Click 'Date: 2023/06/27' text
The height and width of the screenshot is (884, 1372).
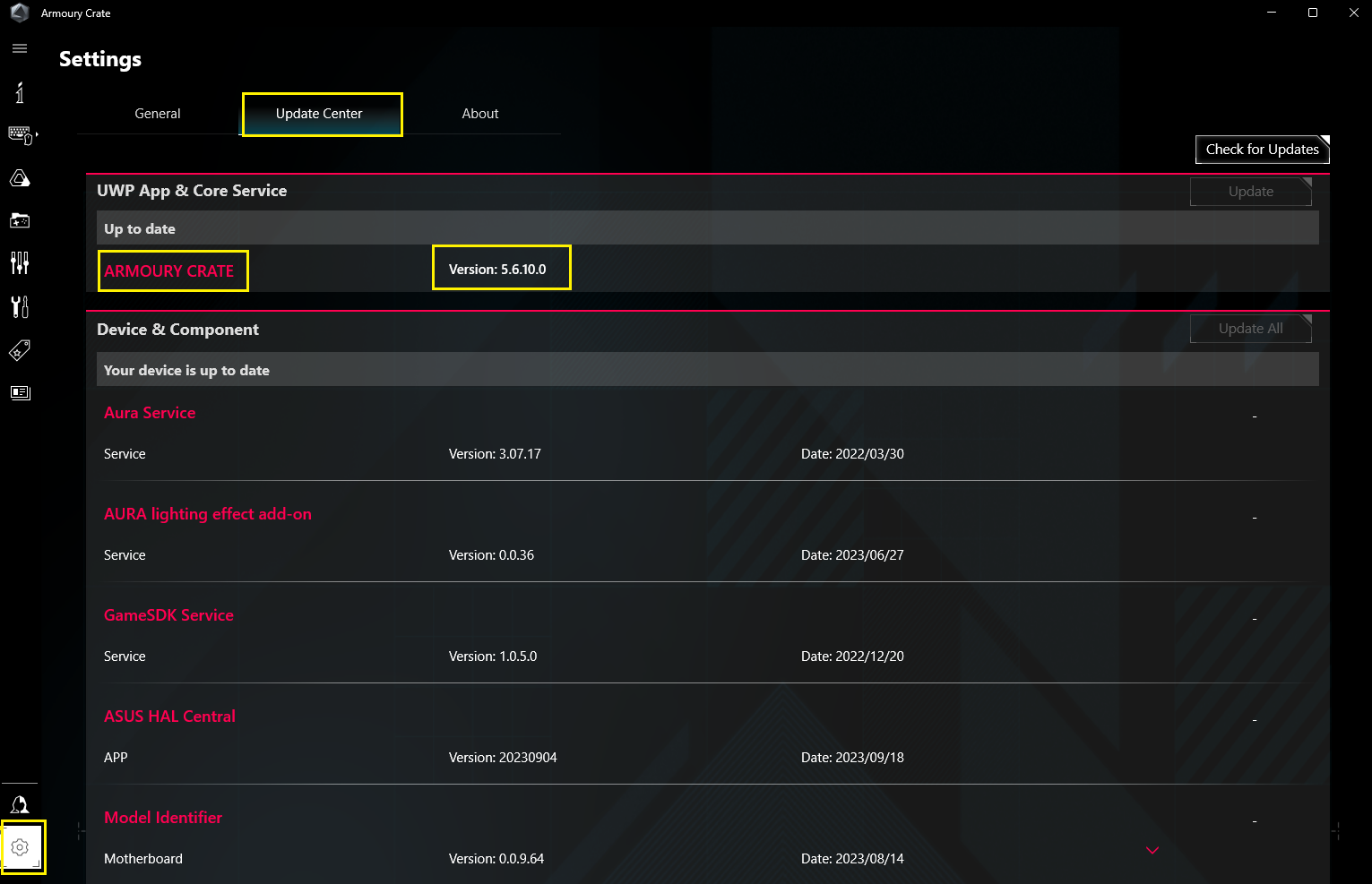(852, 555)
